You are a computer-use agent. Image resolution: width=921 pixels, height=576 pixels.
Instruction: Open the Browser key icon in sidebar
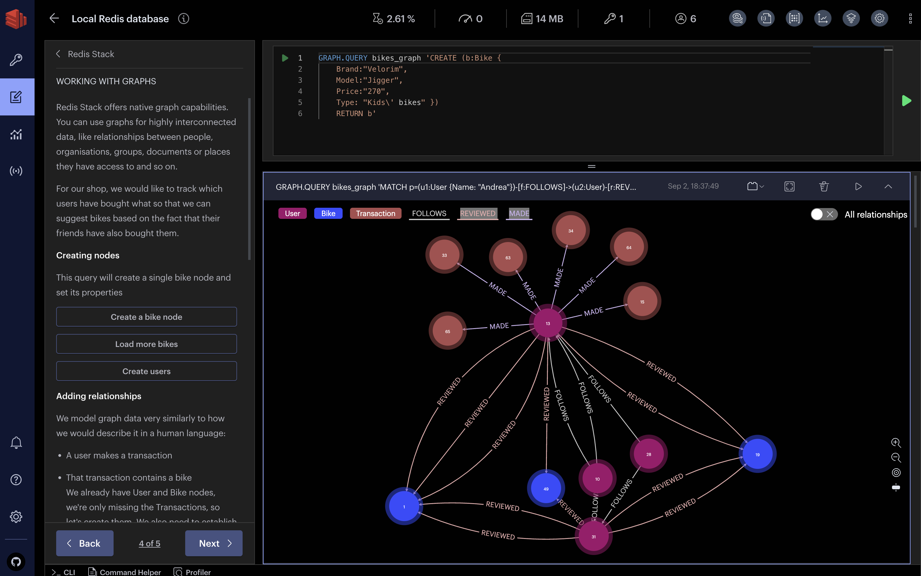pos(16,60)
